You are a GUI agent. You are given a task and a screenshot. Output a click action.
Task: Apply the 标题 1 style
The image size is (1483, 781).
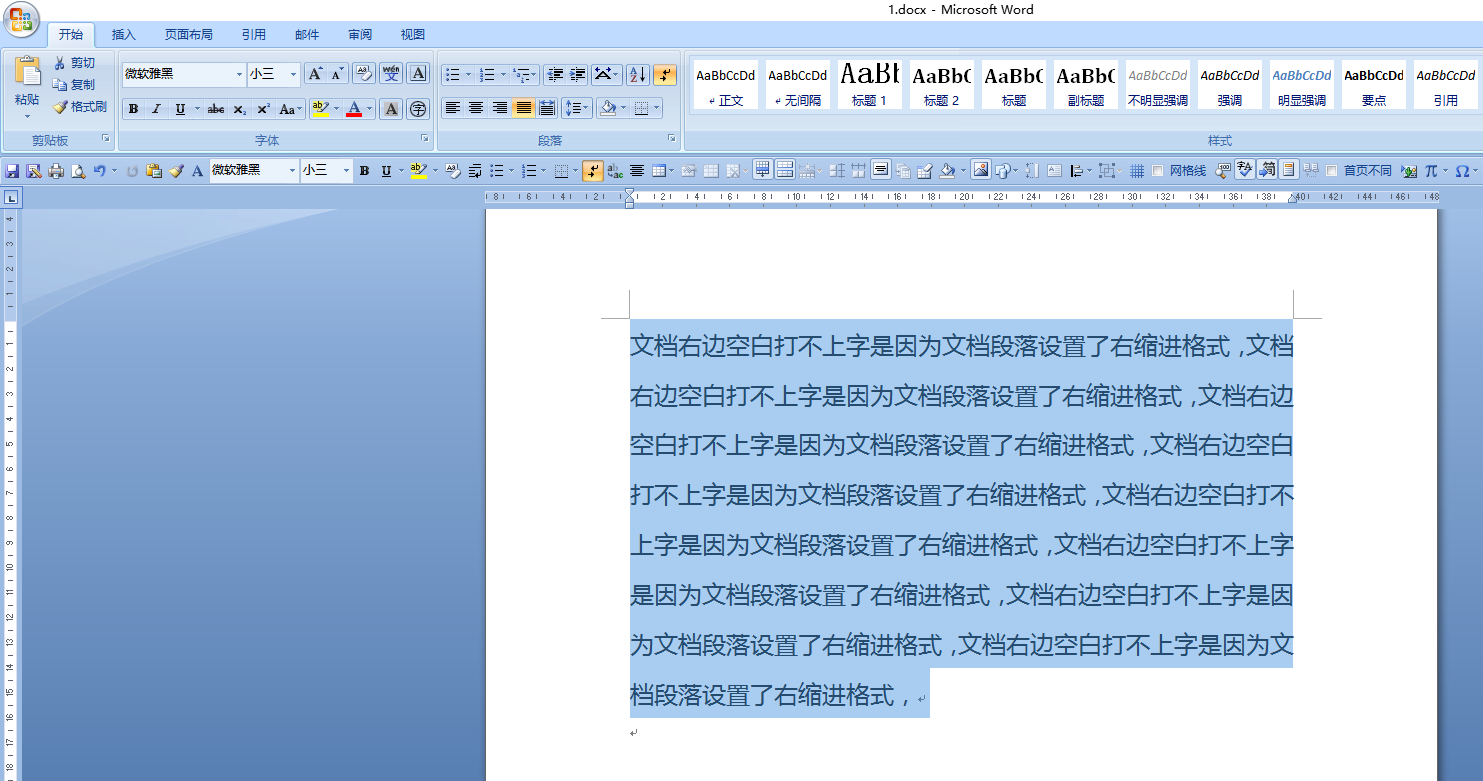click(x=870, y=84)
